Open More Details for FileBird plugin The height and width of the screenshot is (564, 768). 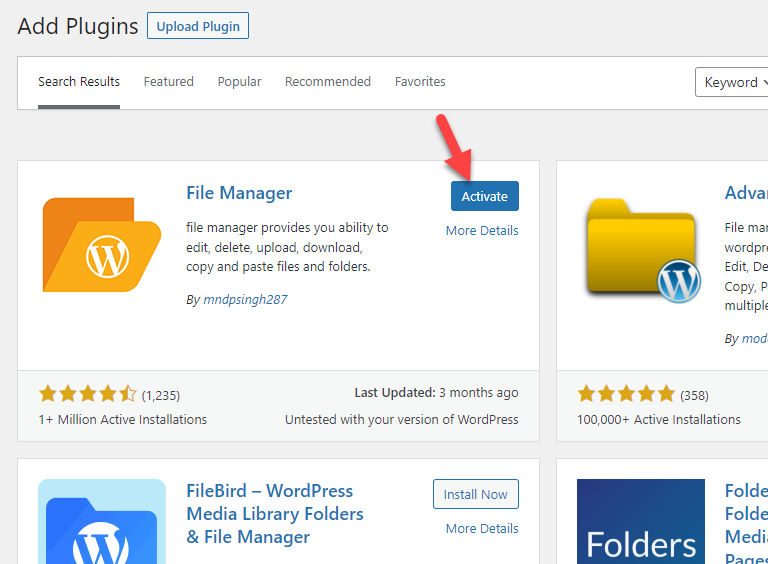click(x=482, y=529)
